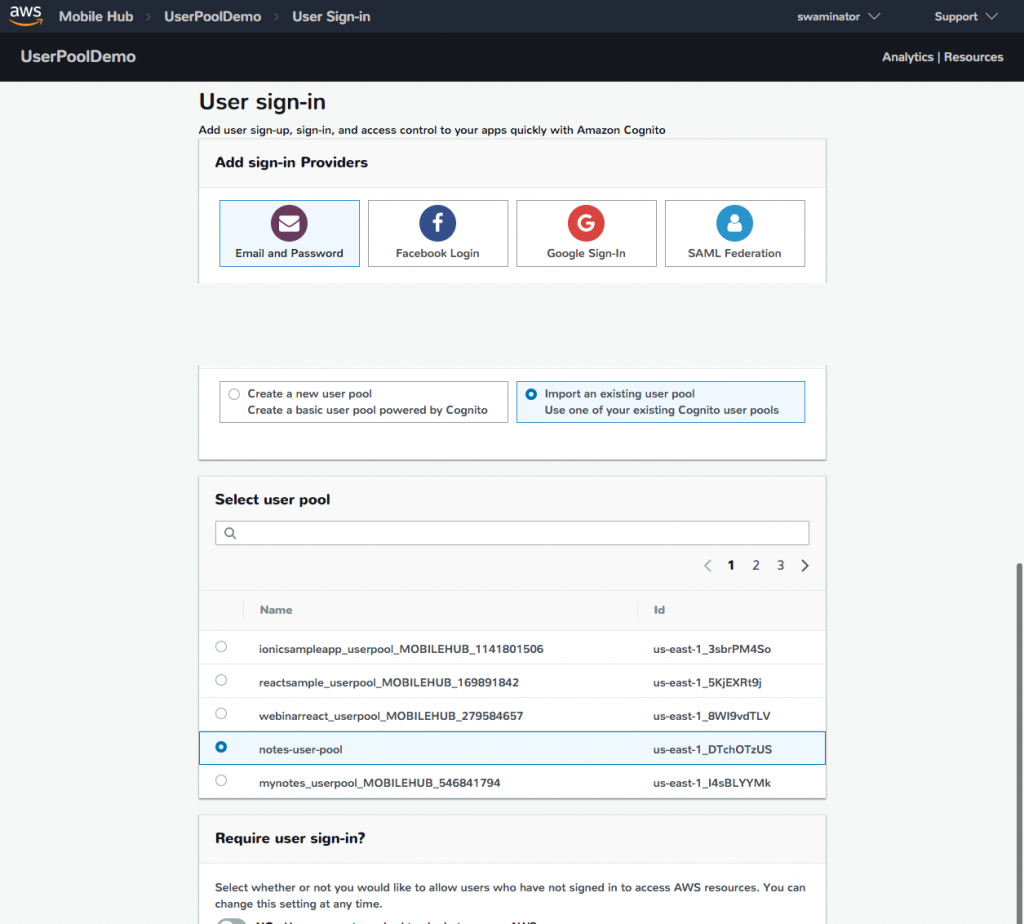
Task: Toggle the require sign-in switch
Action: (231, 921)
